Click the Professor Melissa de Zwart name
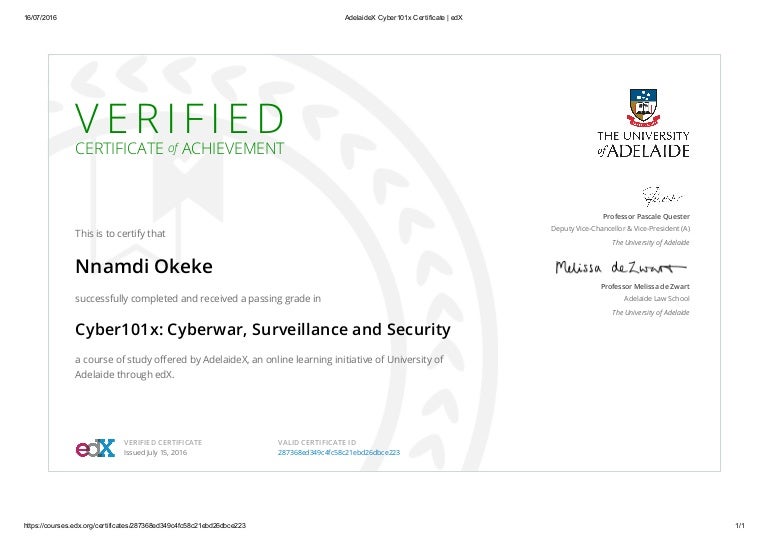The width and height of the screenshot is (768, 544). [x=645, y=287]
